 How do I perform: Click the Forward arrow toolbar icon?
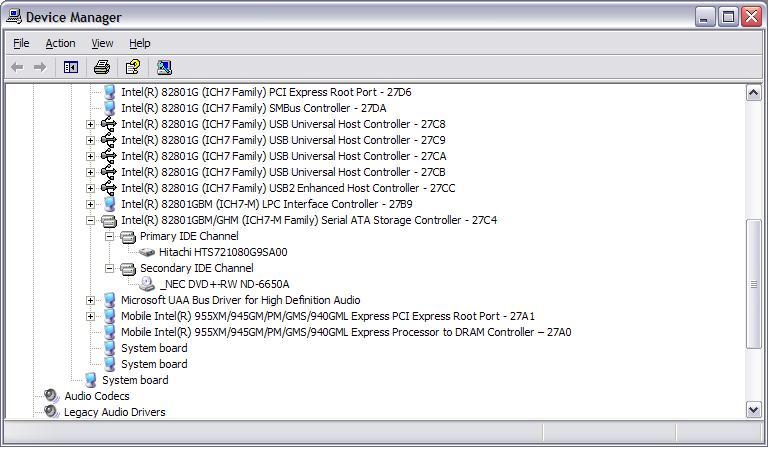tap(40, 67)
